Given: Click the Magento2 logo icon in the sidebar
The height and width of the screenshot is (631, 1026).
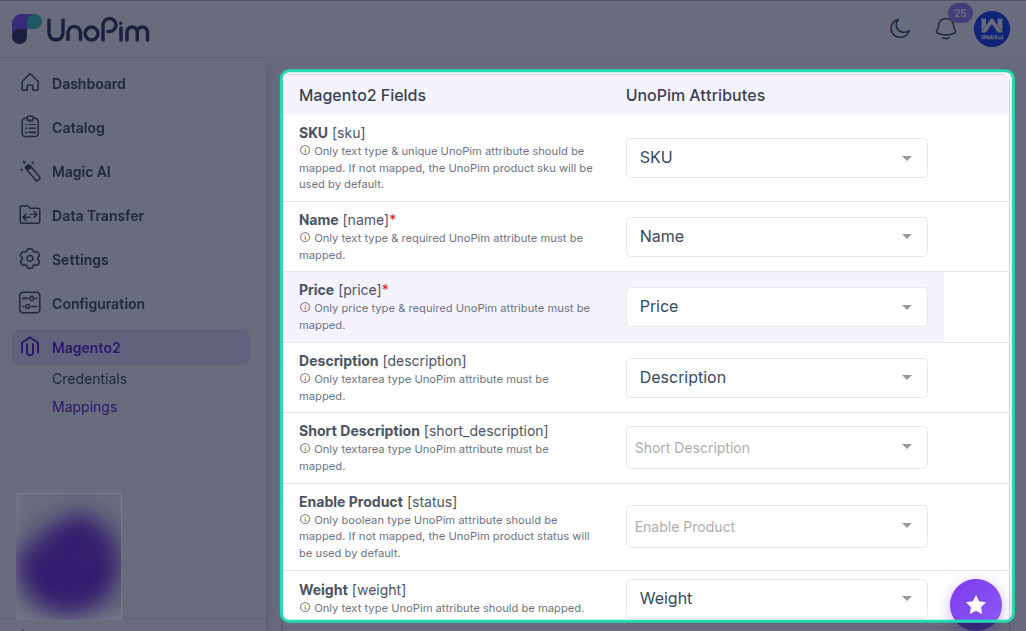Looking at the screenshot, I should click(x=30, y=347).
